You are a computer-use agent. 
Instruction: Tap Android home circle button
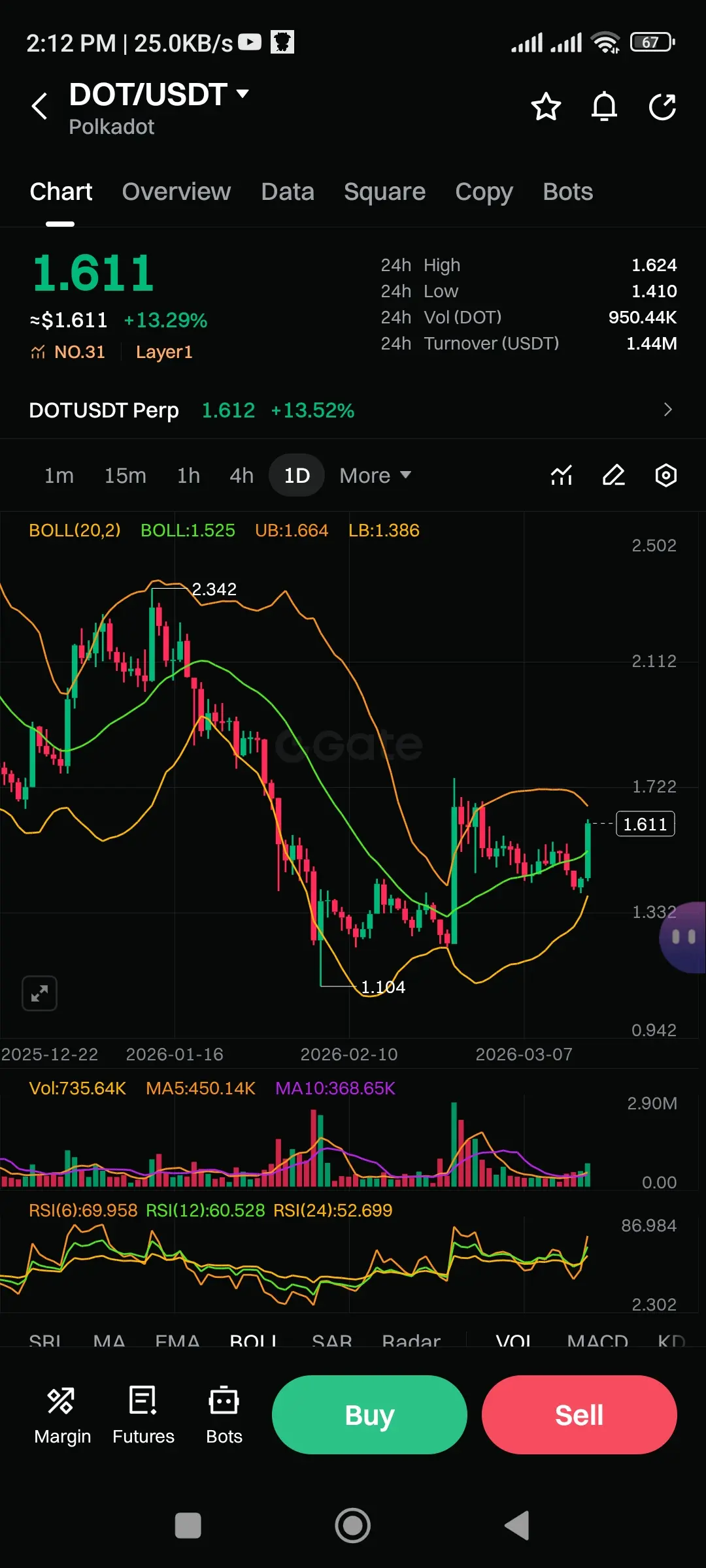point(353,1526)
